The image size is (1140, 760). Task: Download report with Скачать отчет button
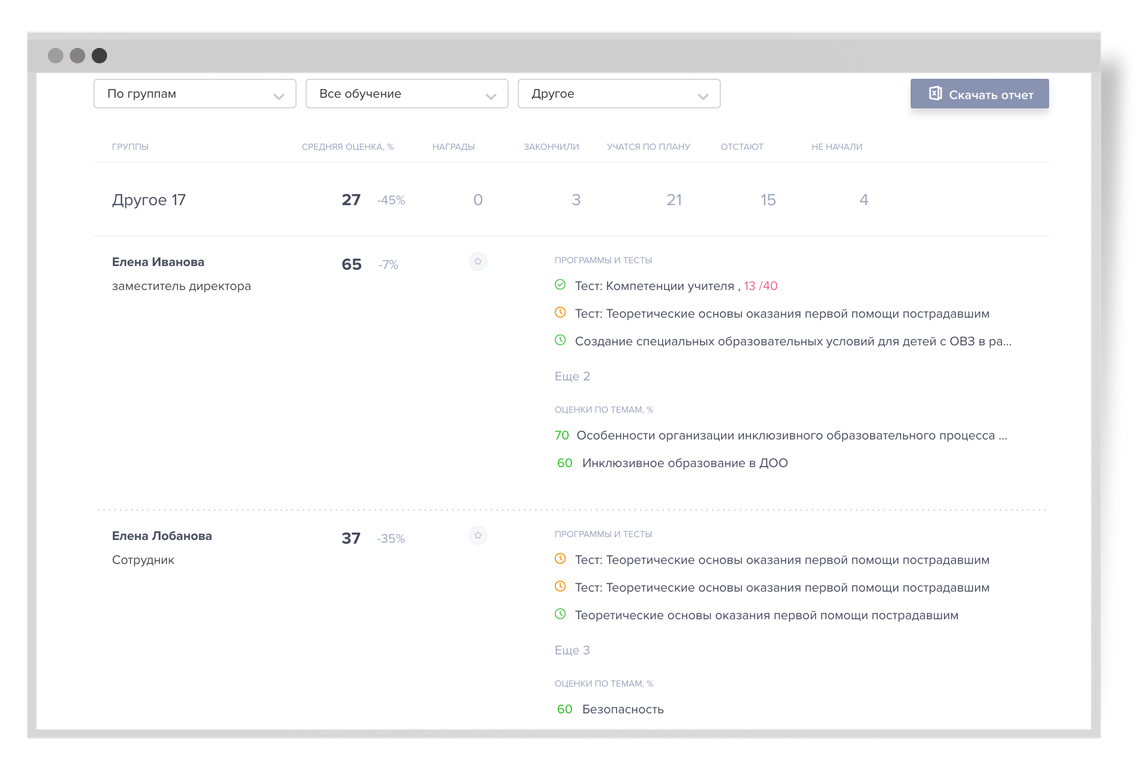(x=980, y=94)
